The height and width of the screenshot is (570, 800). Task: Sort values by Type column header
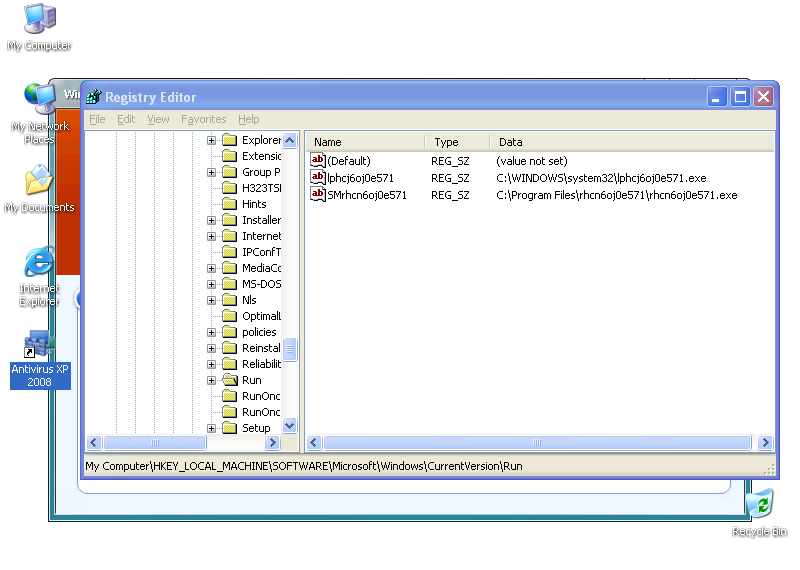457,142
